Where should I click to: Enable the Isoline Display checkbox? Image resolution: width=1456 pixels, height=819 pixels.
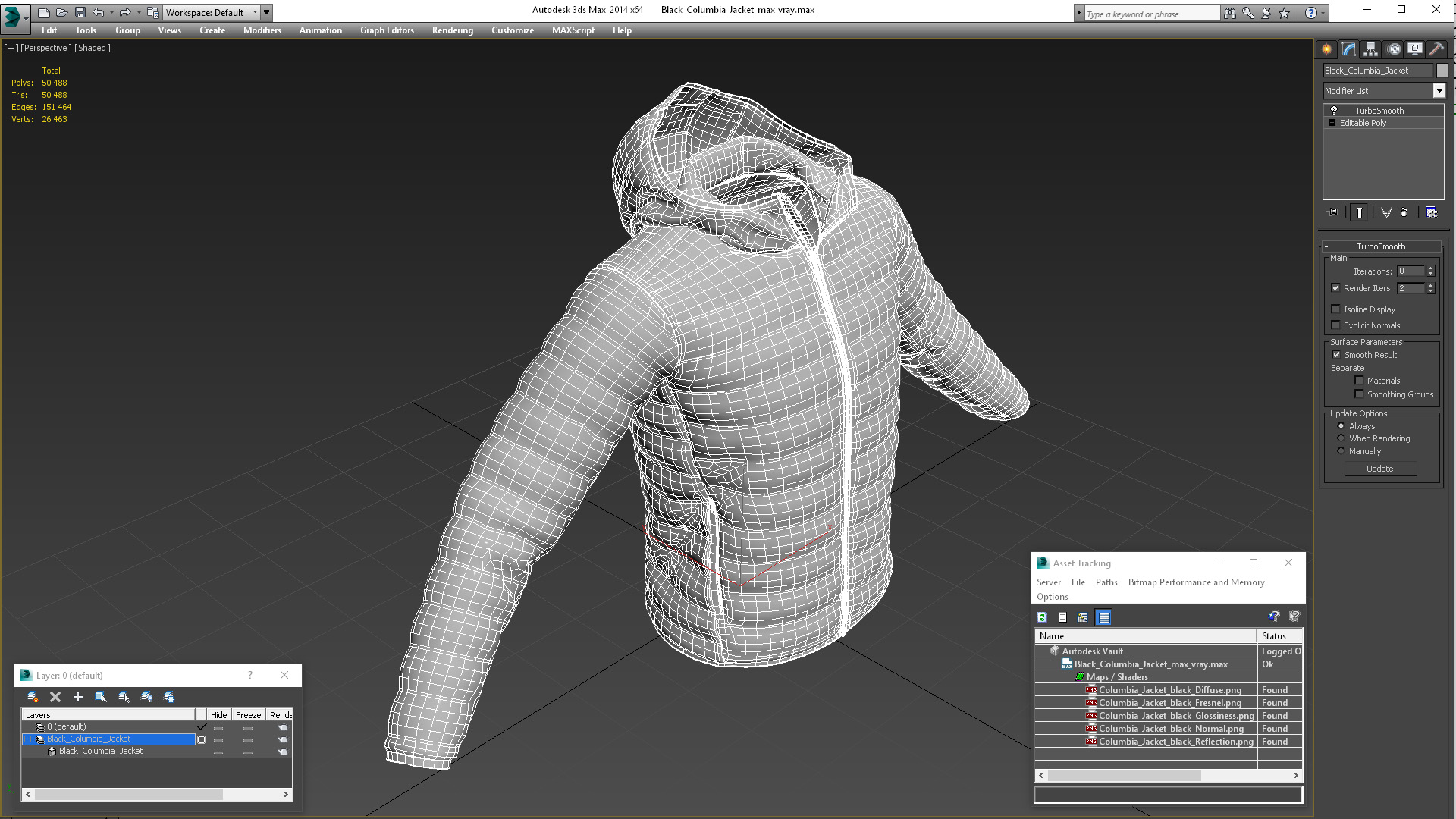tap(1336, 309)
